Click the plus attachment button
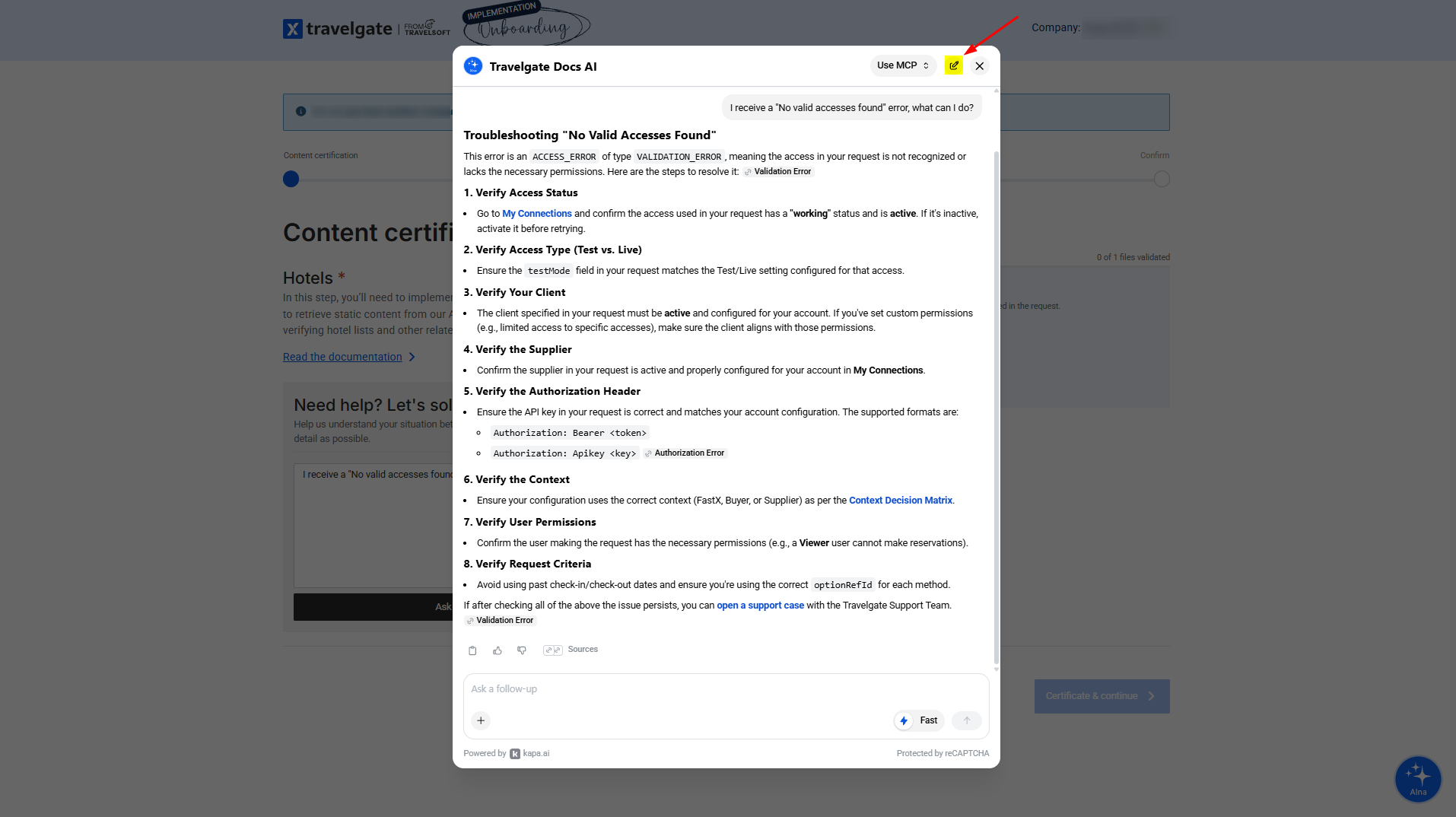Viewport: 1456px width, 817px height. click(x=481, y=720)
